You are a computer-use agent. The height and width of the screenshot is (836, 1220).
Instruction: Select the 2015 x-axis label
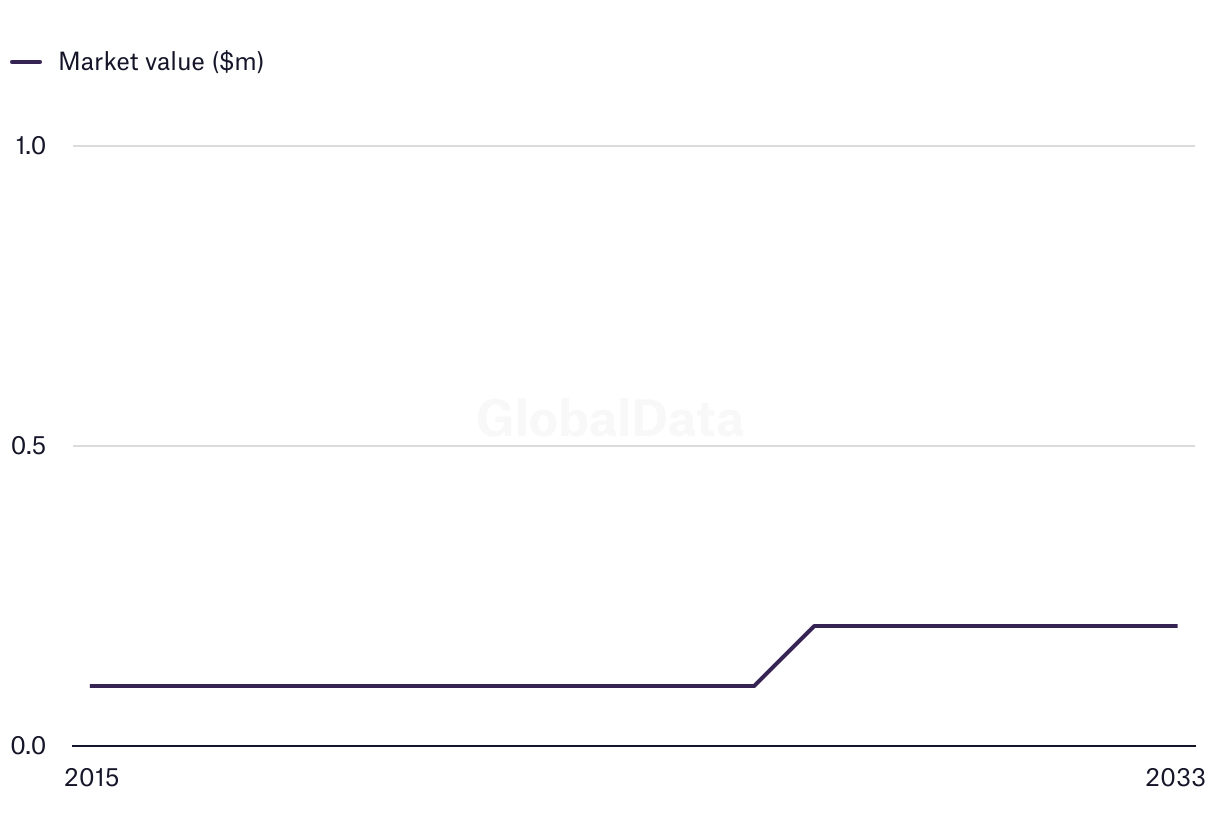pos(91,778)
